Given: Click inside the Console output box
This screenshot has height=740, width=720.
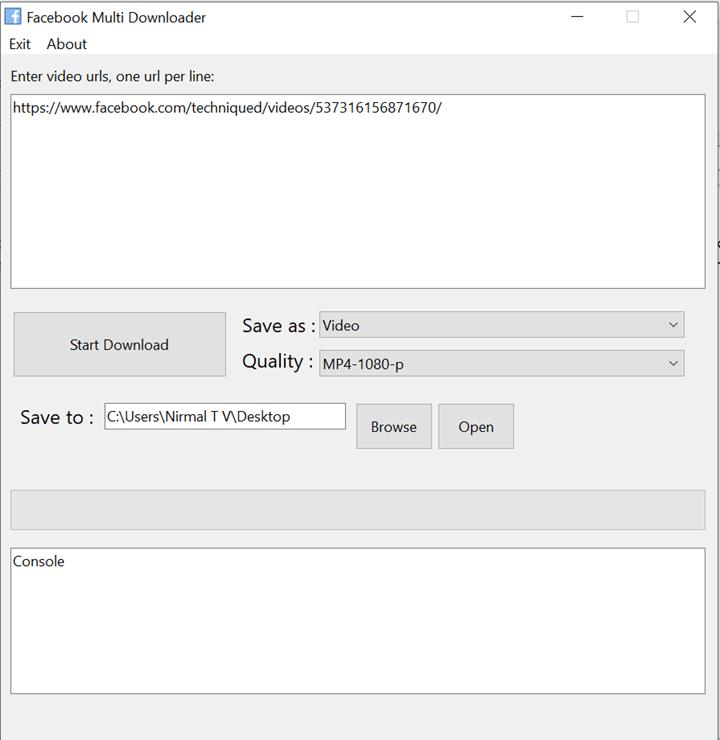Looking at the screenshot, I should tap(358, 621).
